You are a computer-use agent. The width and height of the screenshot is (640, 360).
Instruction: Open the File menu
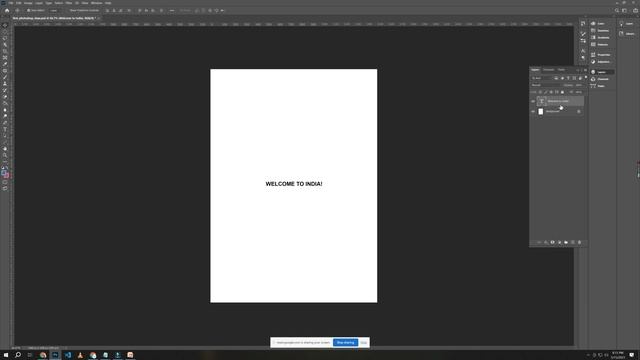tap(10, 3)
